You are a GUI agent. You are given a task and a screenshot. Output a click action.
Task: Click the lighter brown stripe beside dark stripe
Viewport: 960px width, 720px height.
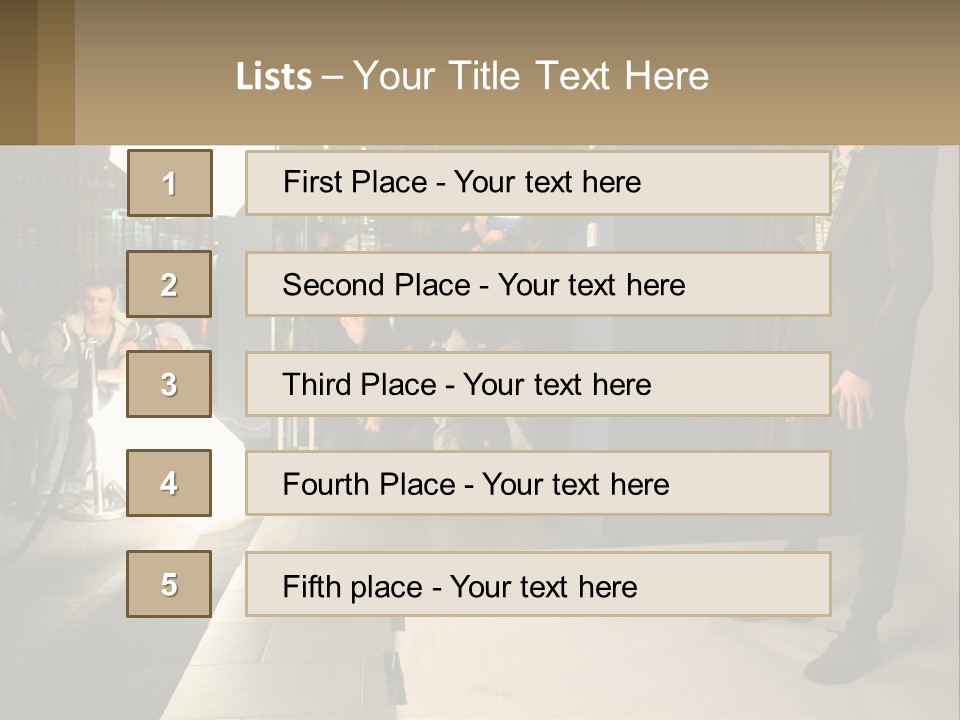pyautogui.click(x=56, y=72)
